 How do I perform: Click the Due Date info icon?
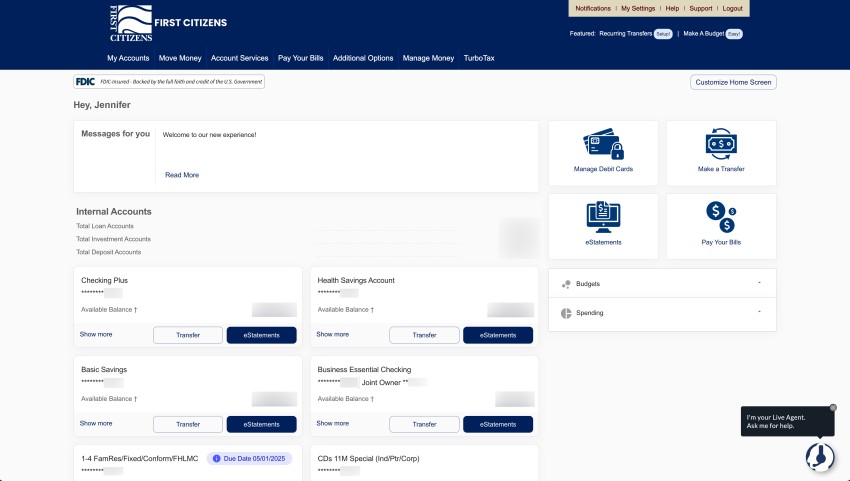coord(216,459)
